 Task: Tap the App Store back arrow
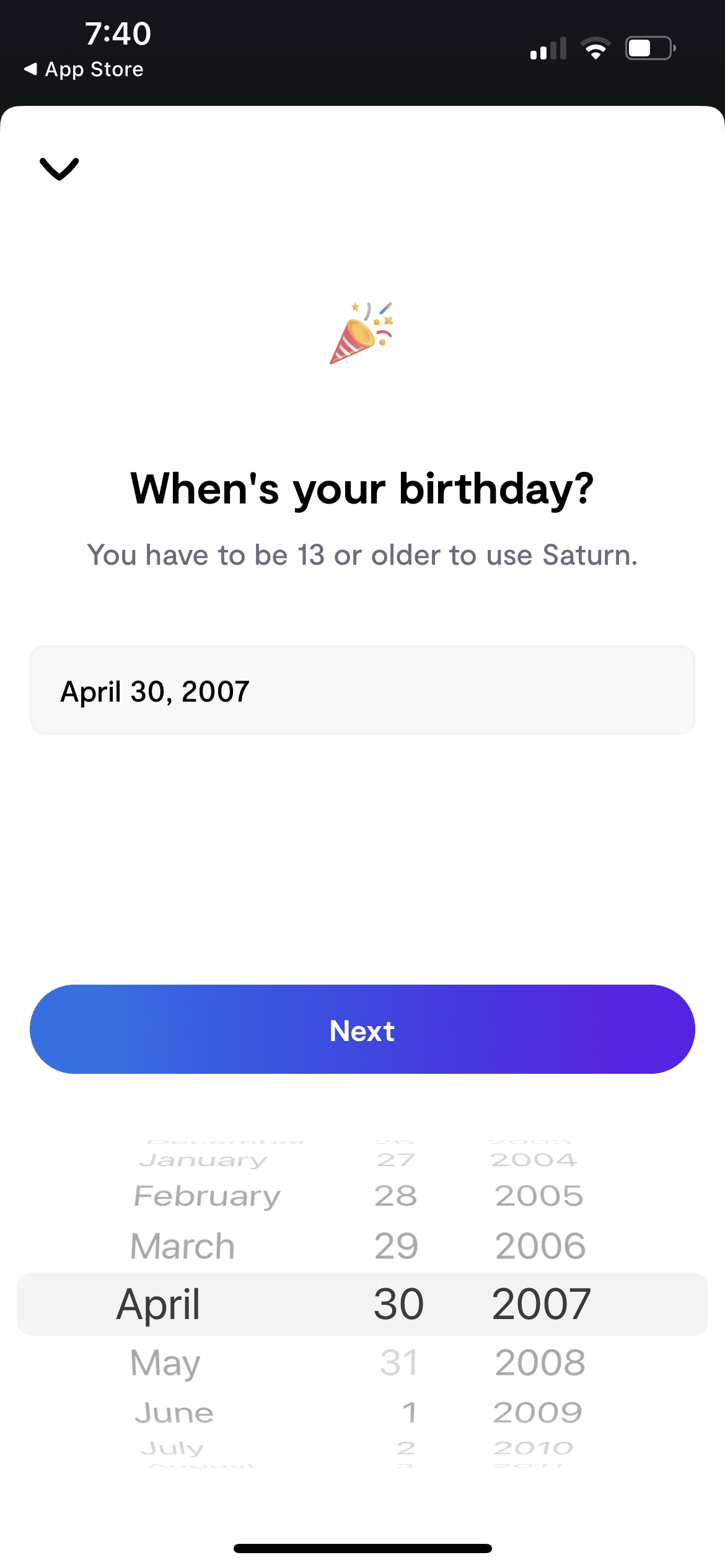tap(30, 69)
